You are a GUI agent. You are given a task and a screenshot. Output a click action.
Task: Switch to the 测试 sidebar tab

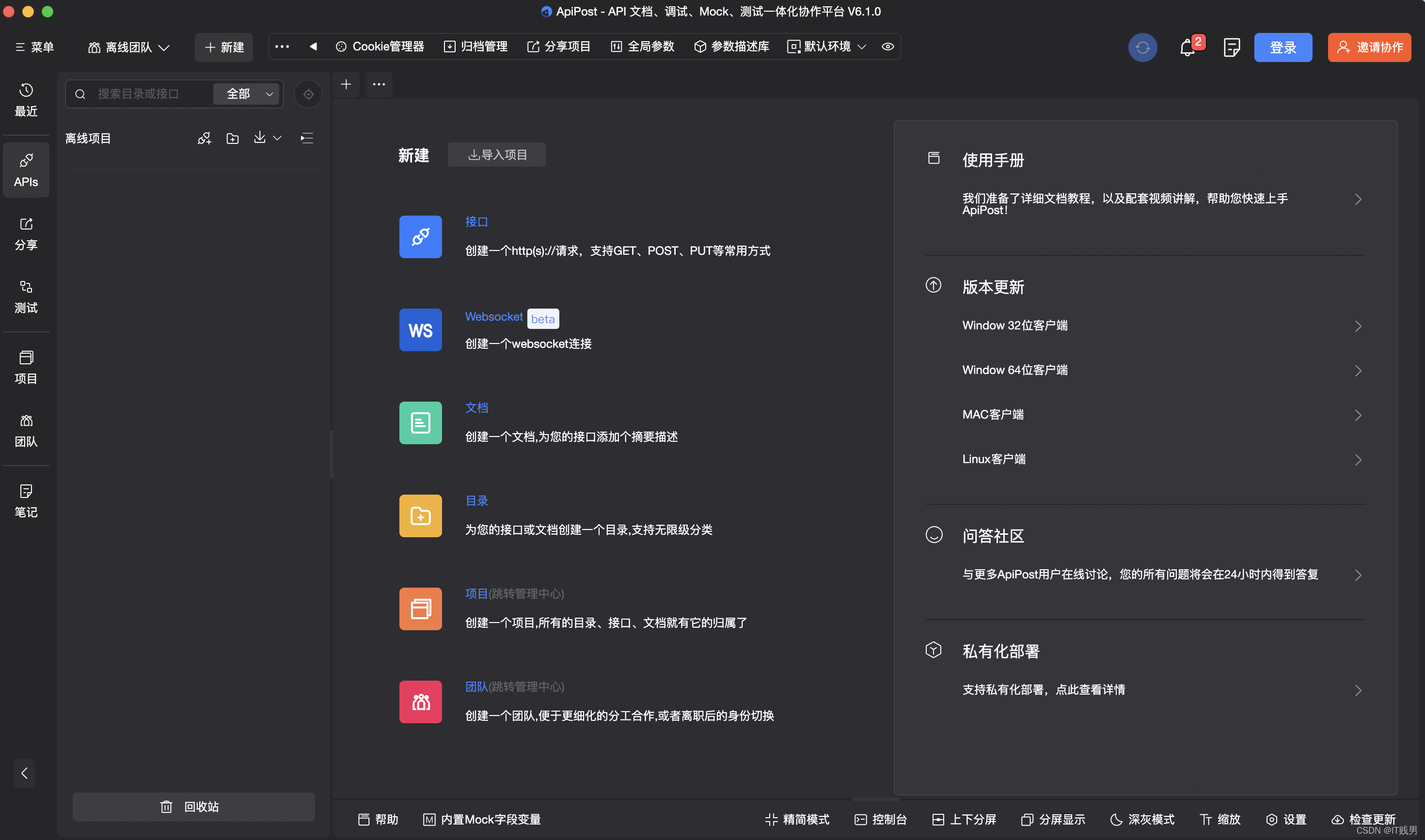coord(26,296)
